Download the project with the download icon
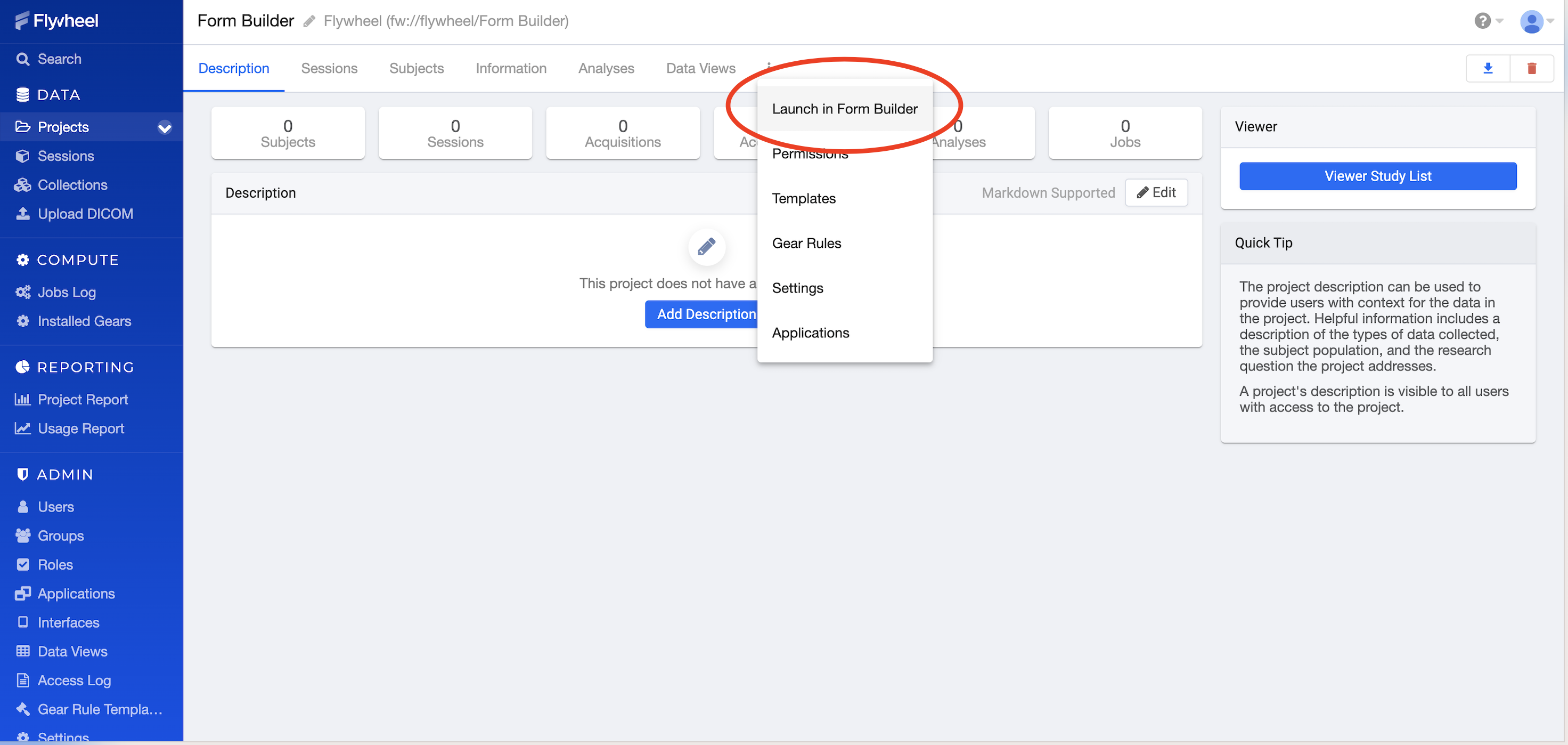The image size is (1568, 745). tap(1488, 68)
